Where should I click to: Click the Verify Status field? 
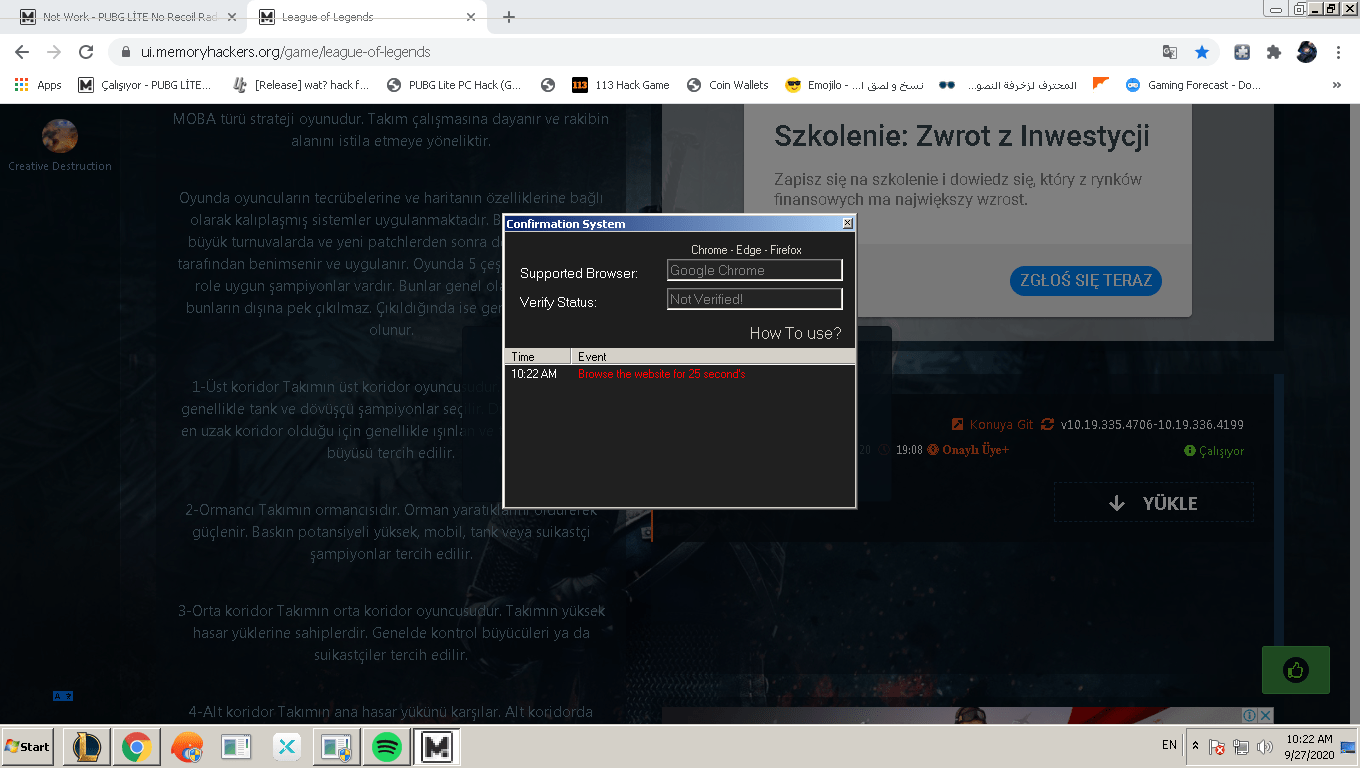(754, 299)
